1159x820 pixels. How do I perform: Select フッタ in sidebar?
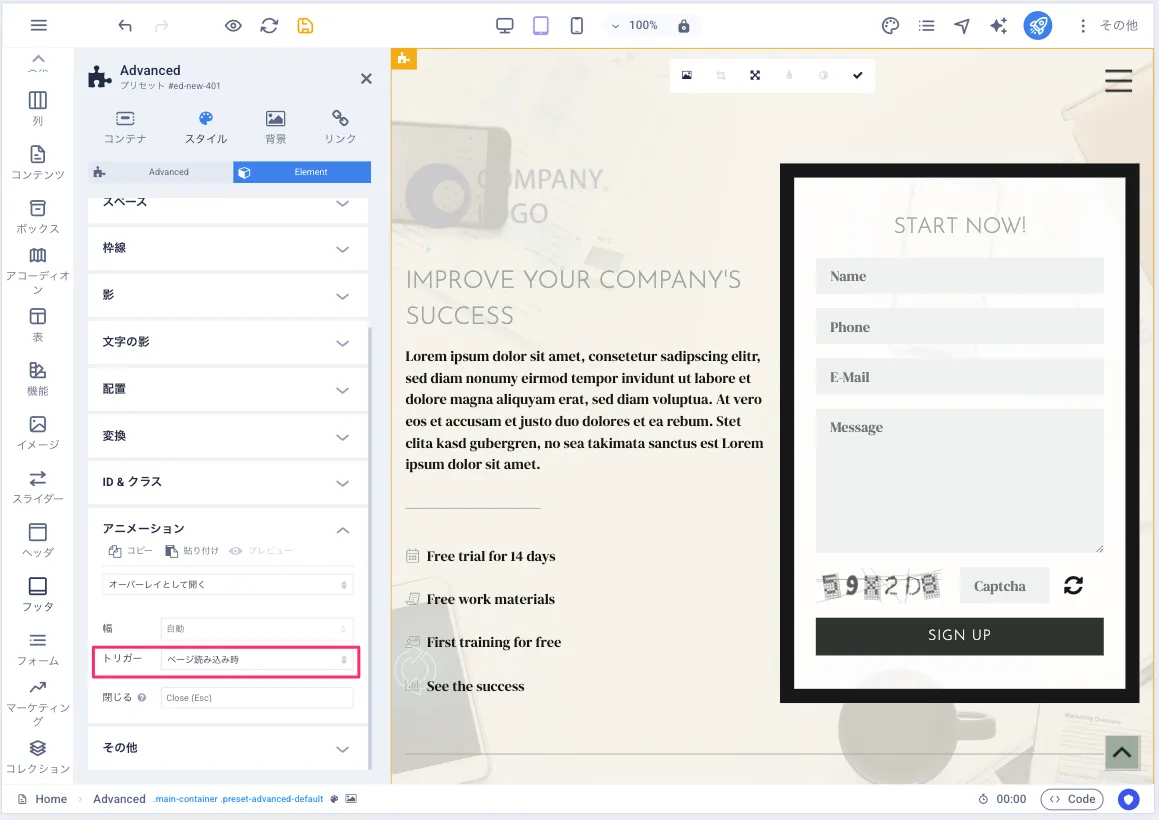tap(38, 594)
